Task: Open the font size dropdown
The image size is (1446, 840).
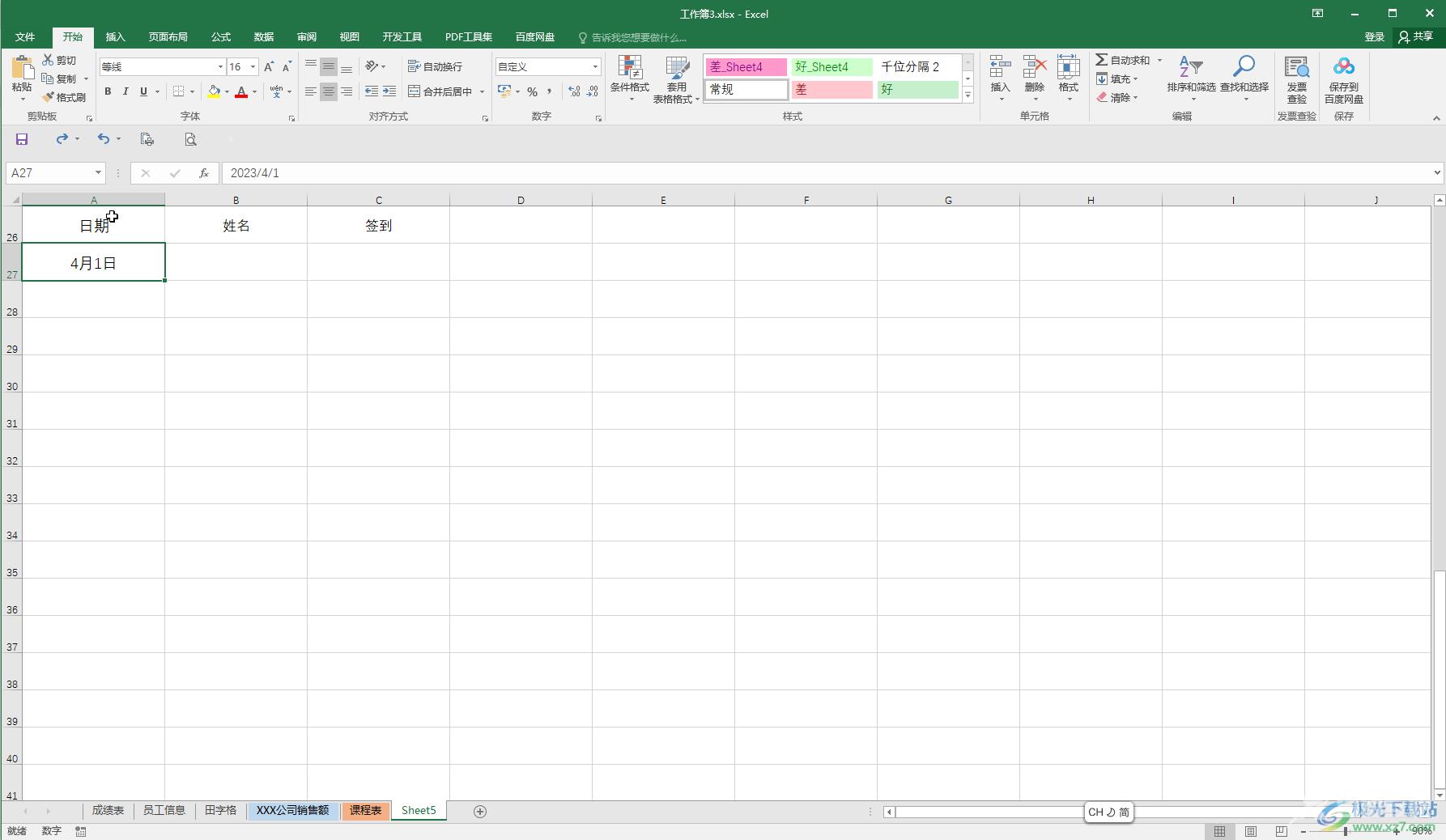Action: tap(253, 66)
